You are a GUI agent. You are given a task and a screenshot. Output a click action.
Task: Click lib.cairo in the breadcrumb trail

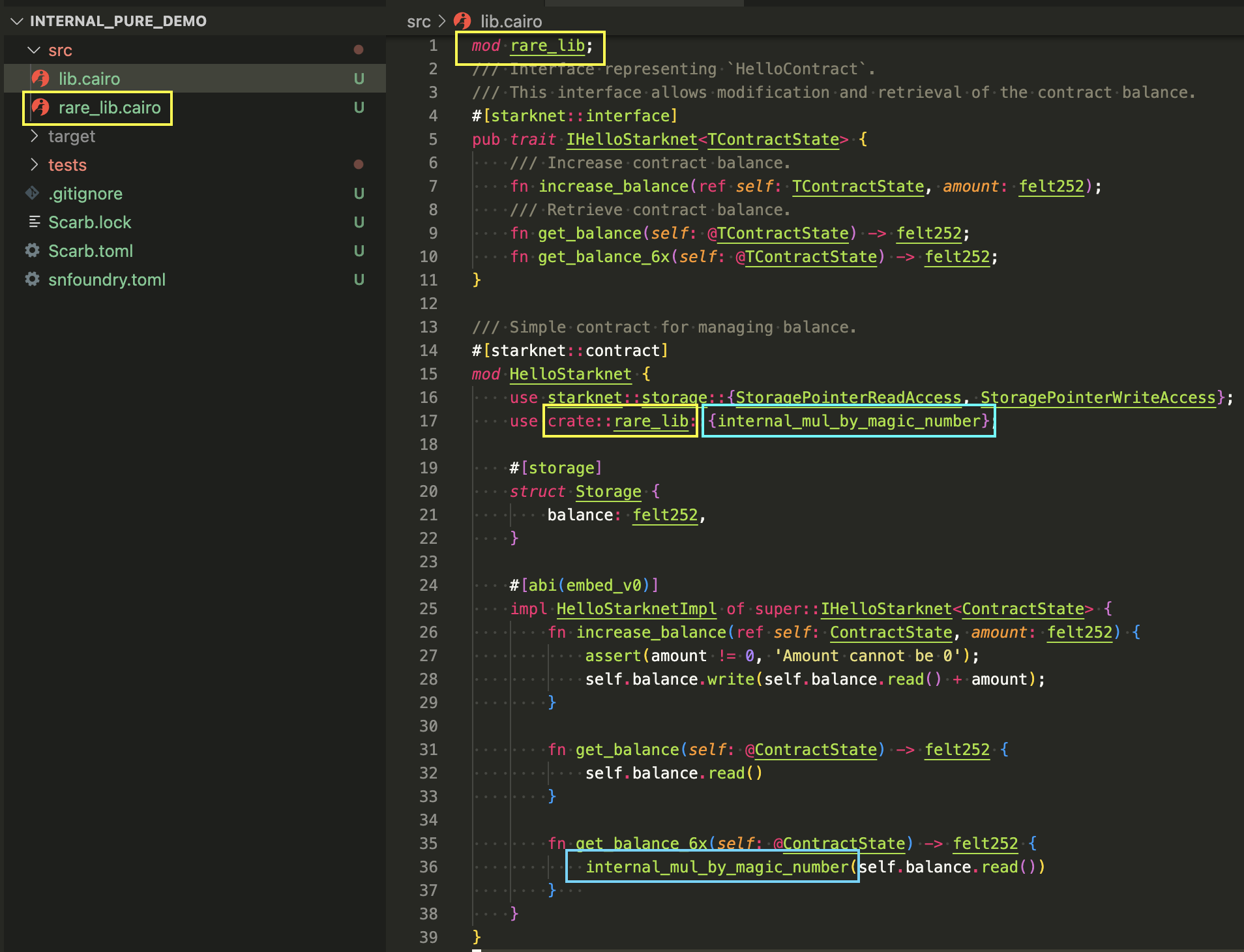[511, 21]
